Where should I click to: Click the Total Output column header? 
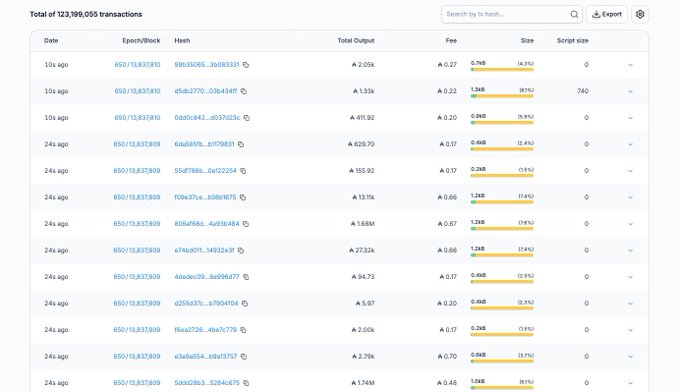356,40
